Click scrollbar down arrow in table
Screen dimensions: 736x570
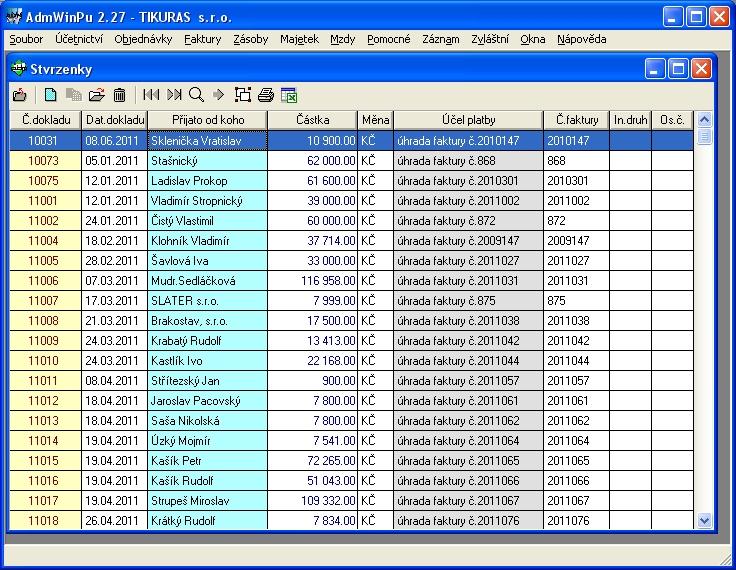(704, 520)
